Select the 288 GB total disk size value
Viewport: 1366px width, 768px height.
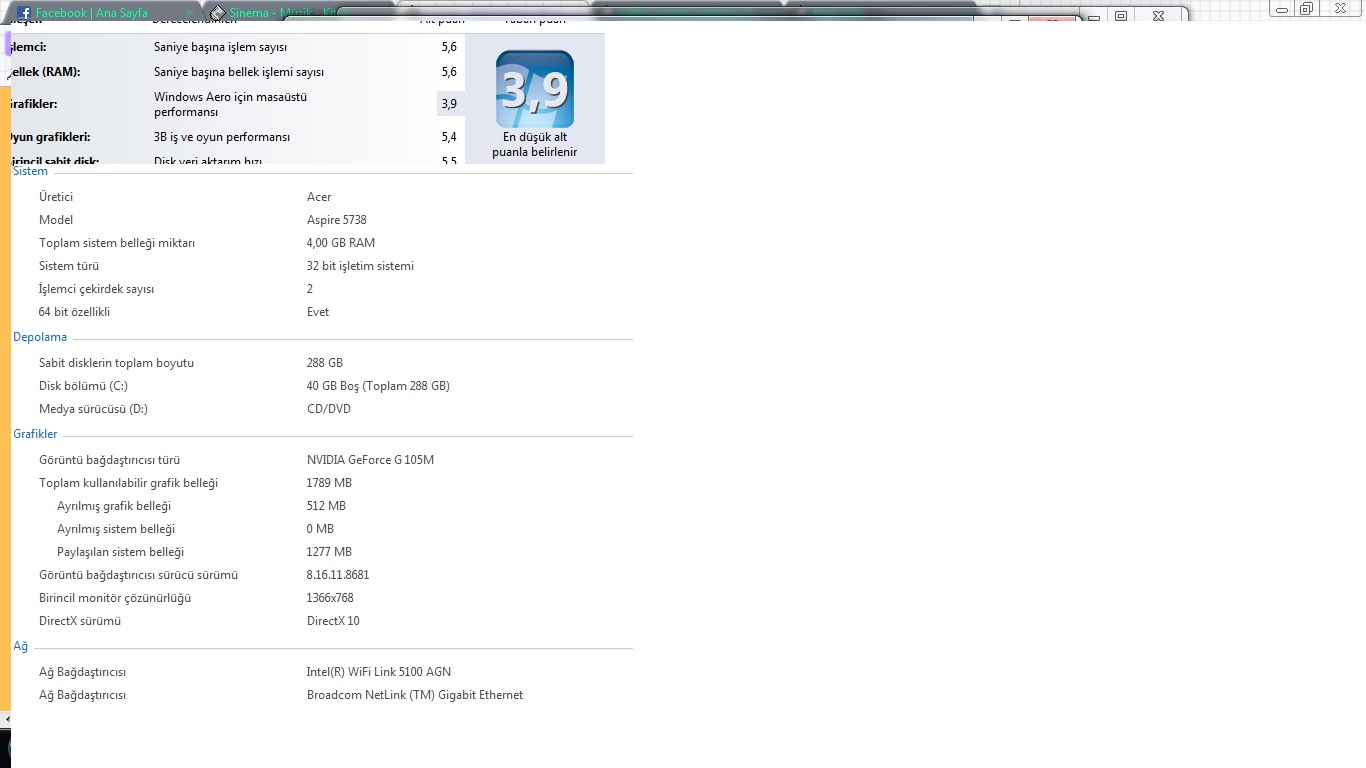pos(325,363)
